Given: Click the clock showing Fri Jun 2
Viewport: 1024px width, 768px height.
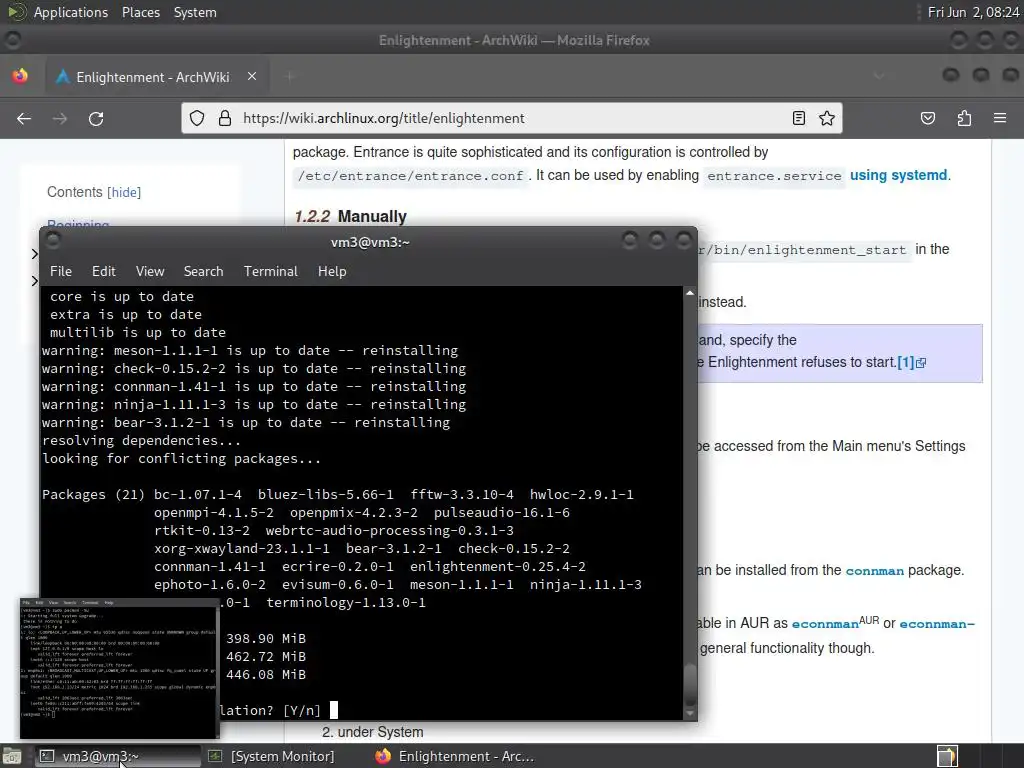Looking at the screenshot, I should click(x=973, y=12).
